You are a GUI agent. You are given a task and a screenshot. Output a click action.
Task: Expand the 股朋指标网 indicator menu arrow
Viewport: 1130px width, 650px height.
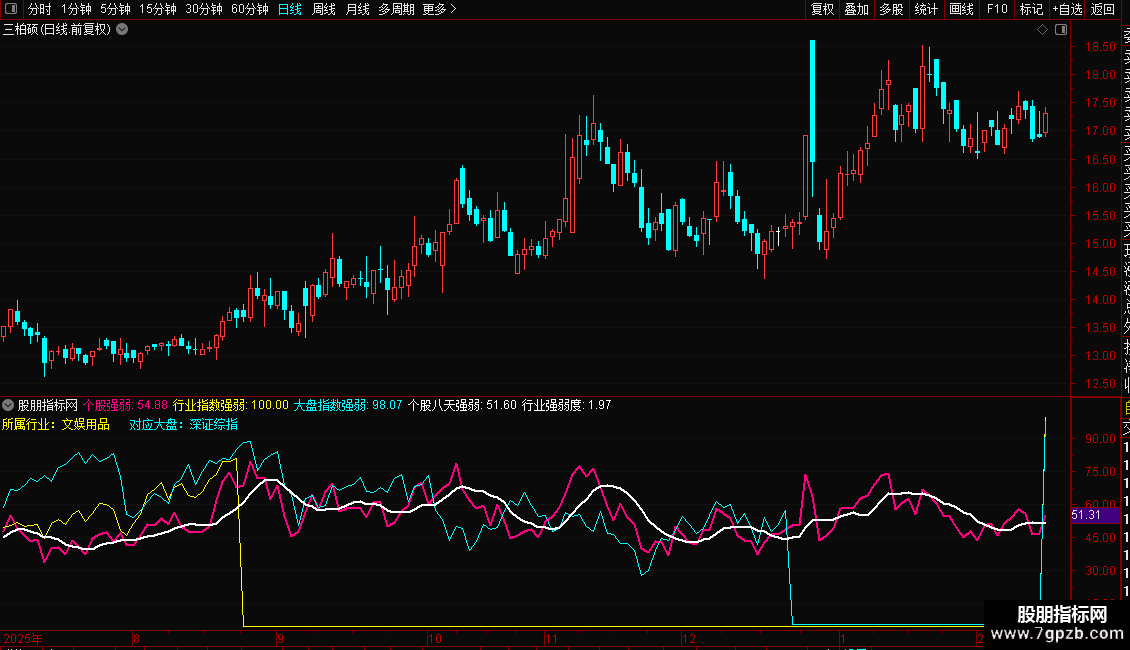(8, 405)
